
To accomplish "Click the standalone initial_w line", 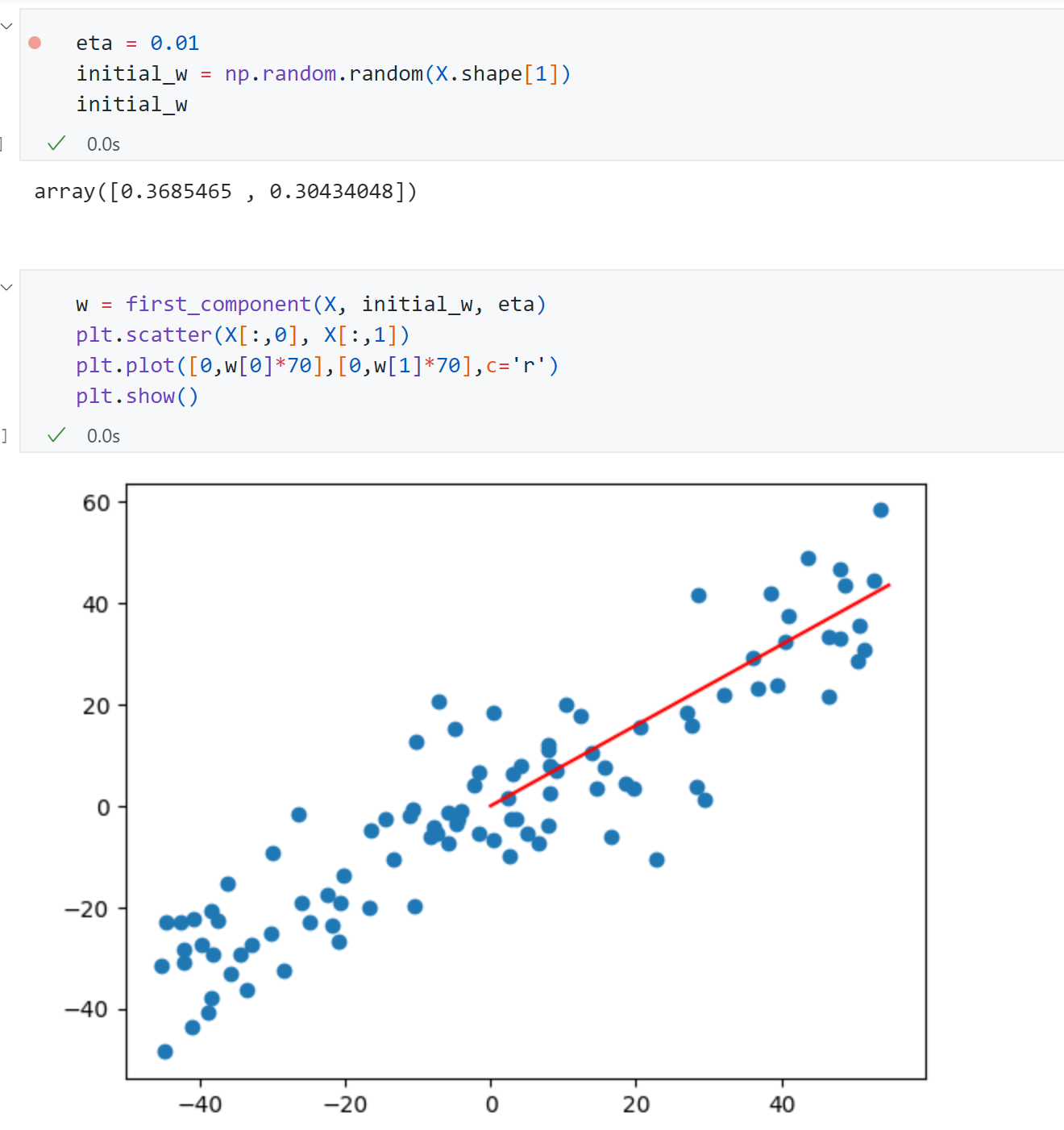I will (x=132, y=105).
